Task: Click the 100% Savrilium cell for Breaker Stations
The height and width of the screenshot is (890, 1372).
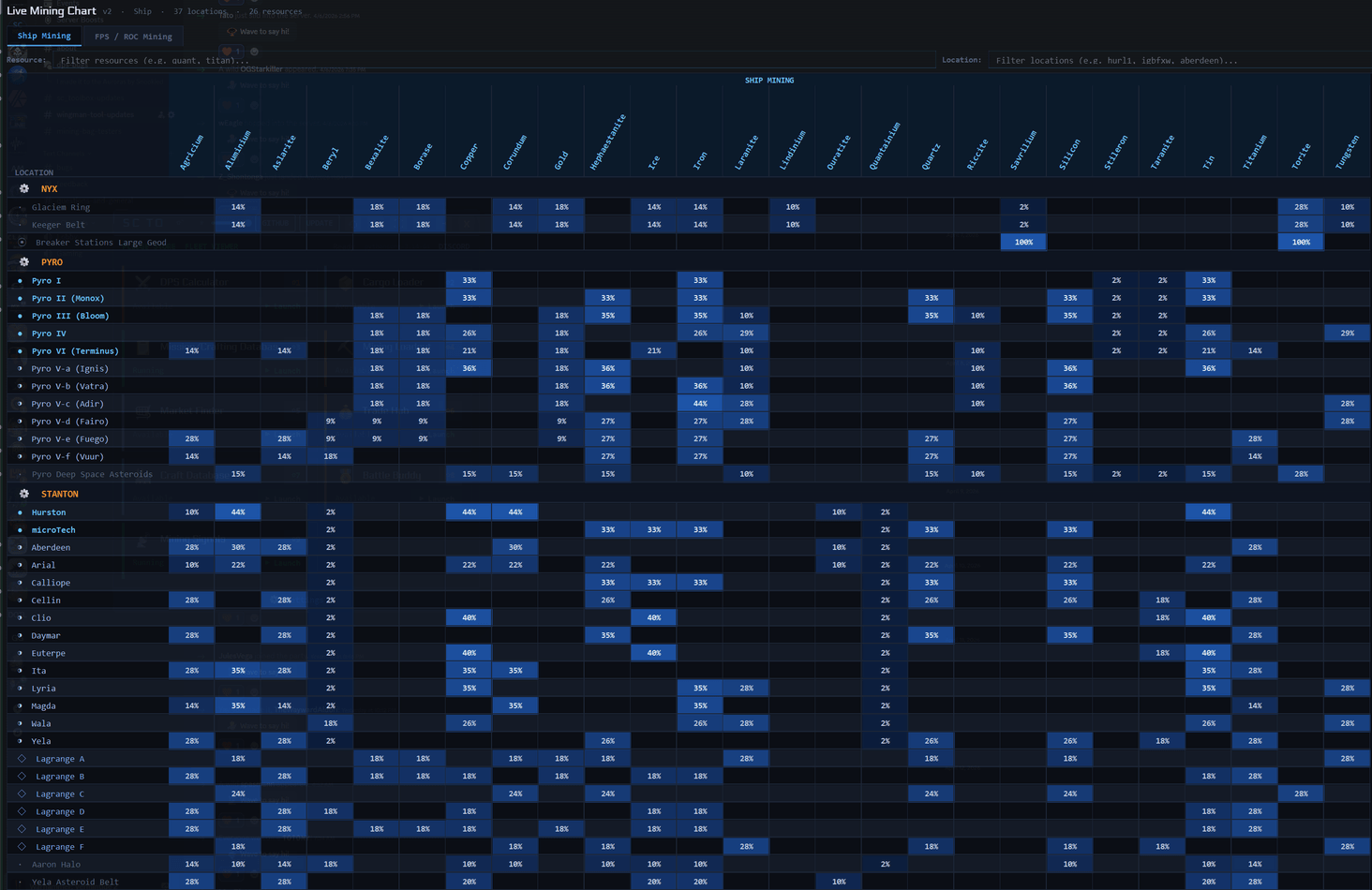Action: [x=1023, y=243]
